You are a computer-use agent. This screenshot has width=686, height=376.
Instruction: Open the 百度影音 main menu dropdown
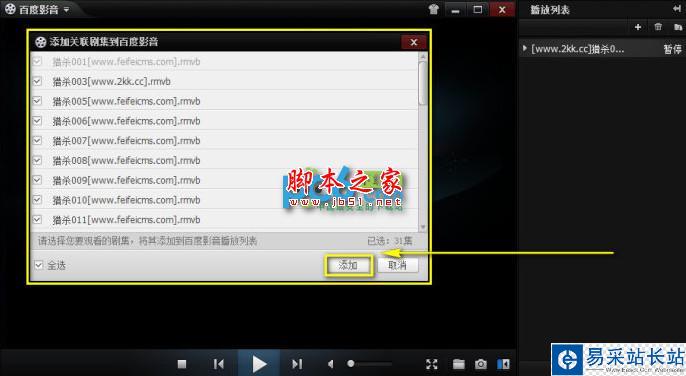[66, 10]
